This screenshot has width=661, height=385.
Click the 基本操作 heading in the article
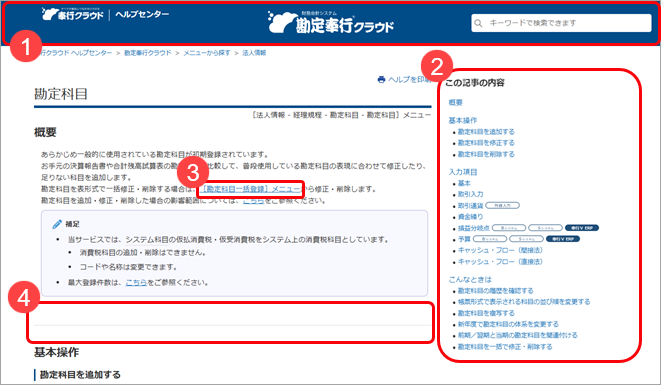[x=56, y=353]
